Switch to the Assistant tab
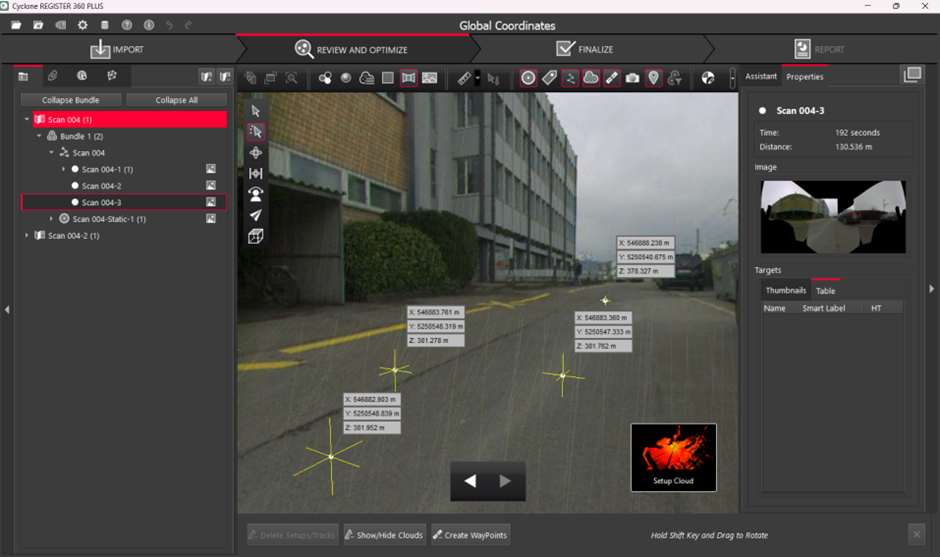Screen dimensions: 940x557 pos(761,77)
